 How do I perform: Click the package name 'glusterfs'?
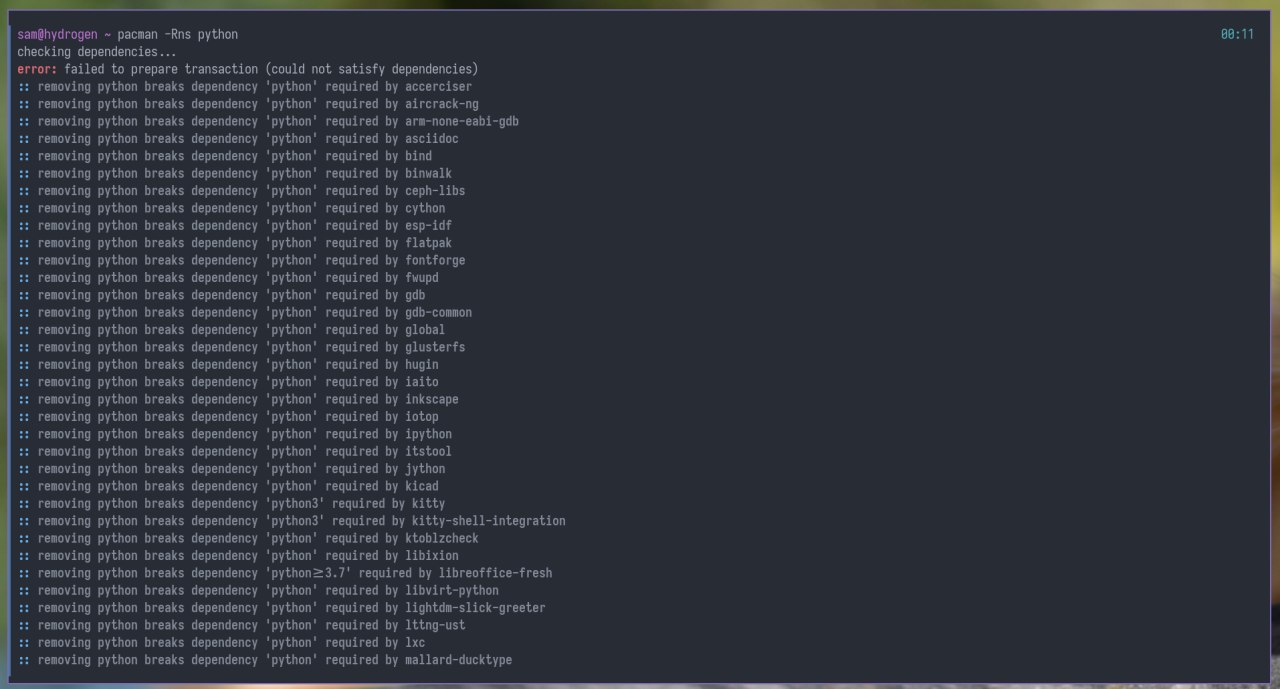tap(435, 347)
